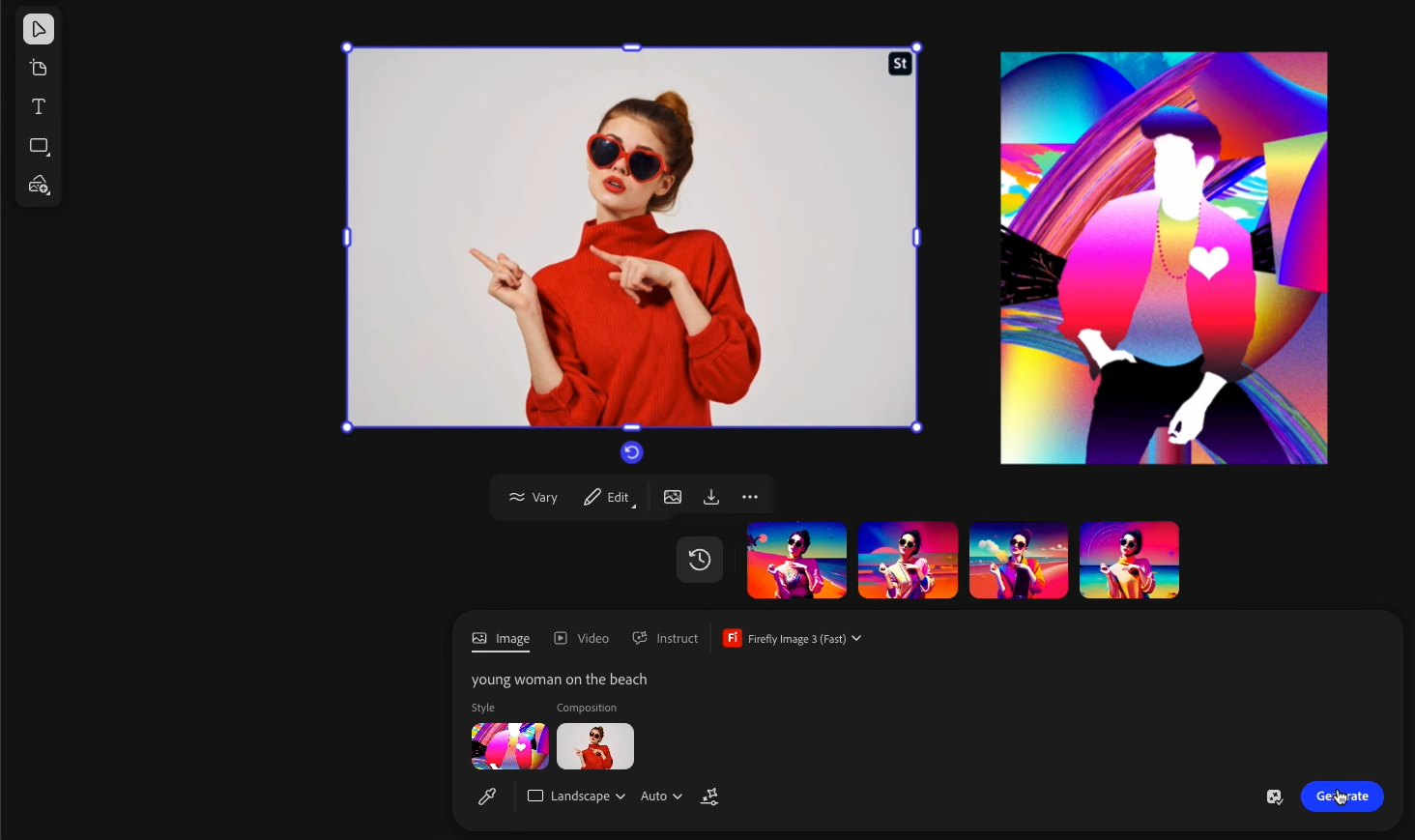Click the Adobe Stock St badge
Image resolution: width=1415 pixels, height=840 pixels.
(x=900, y=64)
